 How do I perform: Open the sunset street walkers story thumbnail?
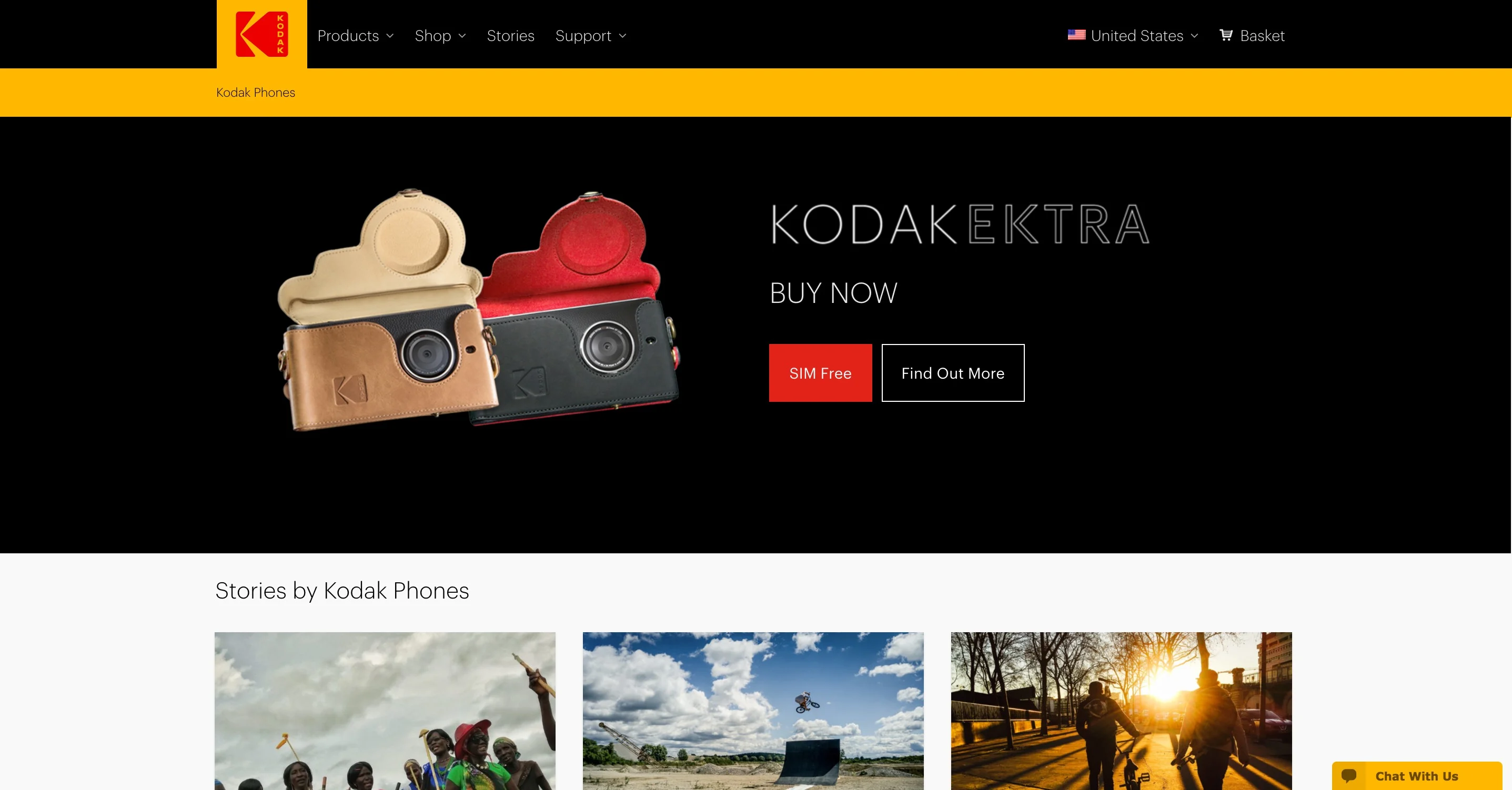(x=1121, y=711)
